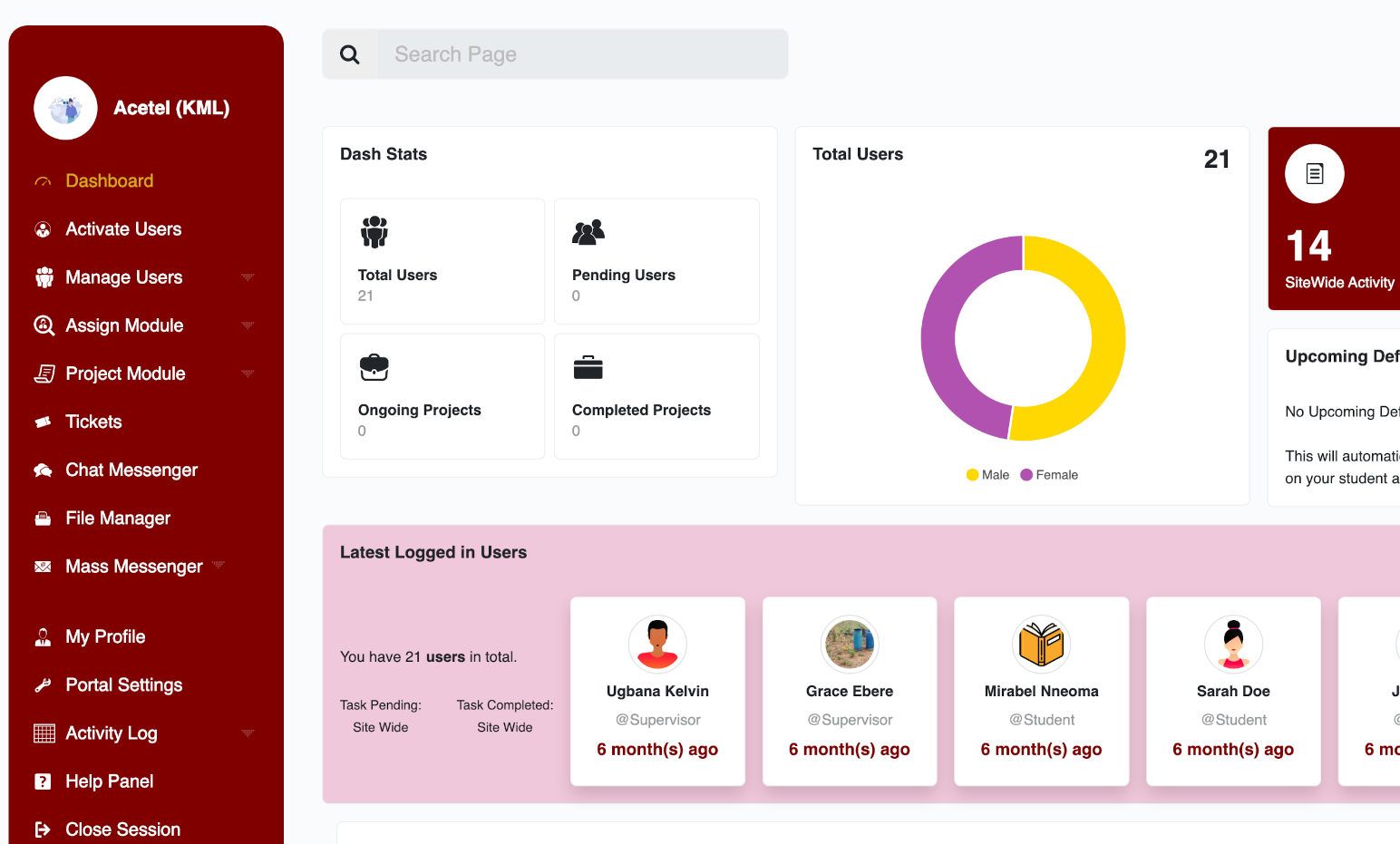Toggle the Female legend in chart
1400x844 pixels.
point(1049,475)
